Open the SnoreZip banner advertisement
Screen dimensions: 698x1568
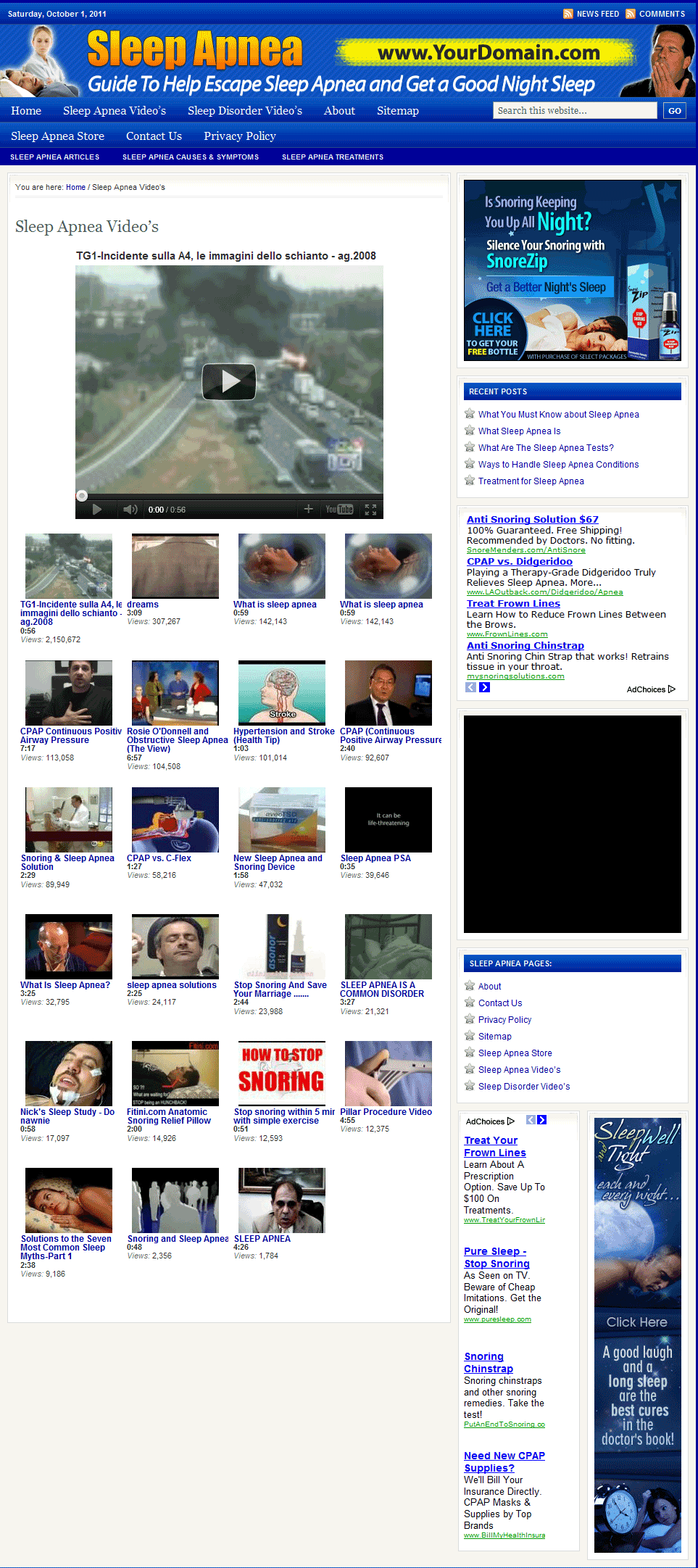pyautogui.click(x=573, y=270)
